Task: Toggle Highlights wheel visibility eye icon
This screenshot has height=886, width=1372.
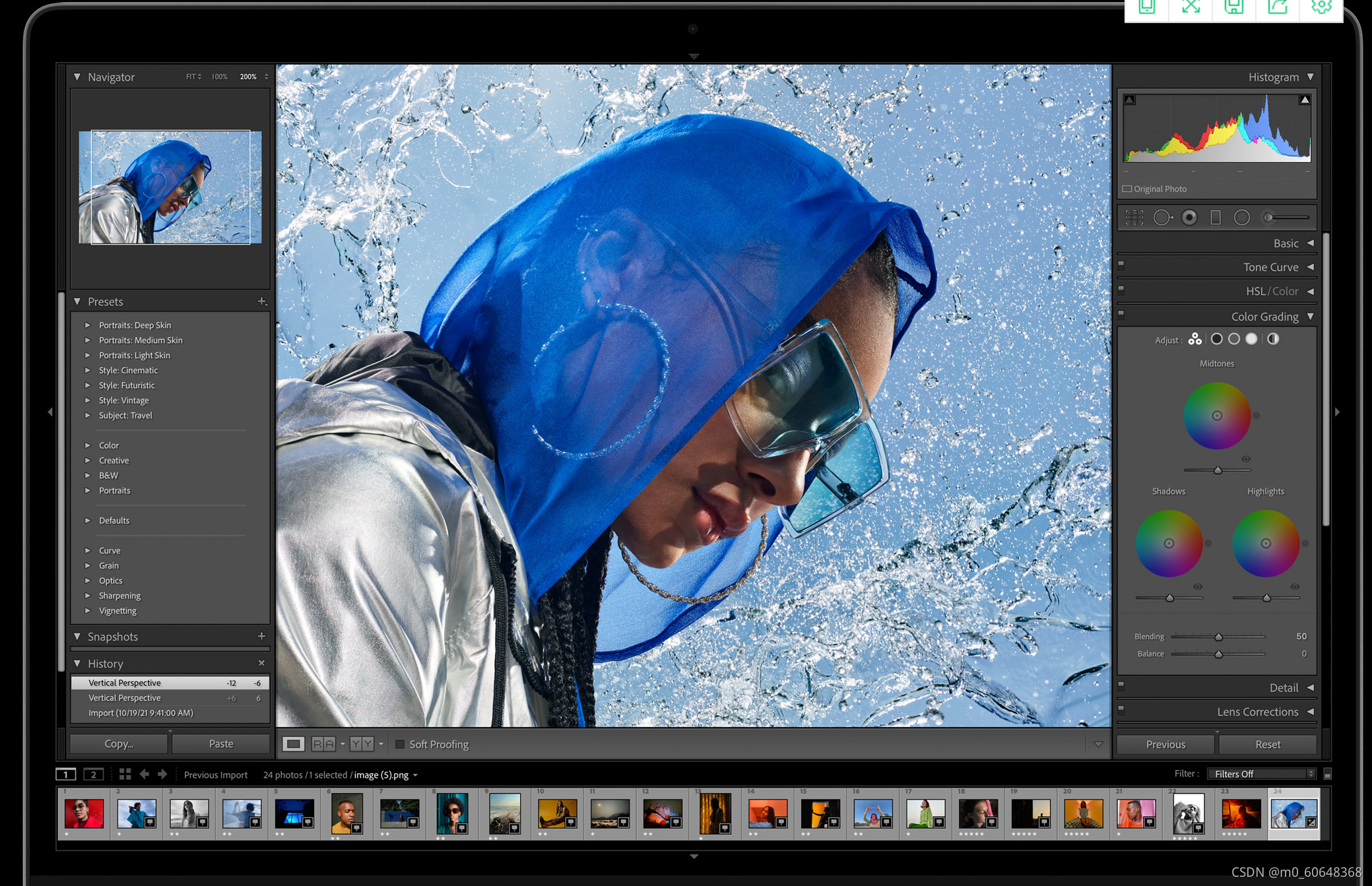Action: pos(1295,586)
